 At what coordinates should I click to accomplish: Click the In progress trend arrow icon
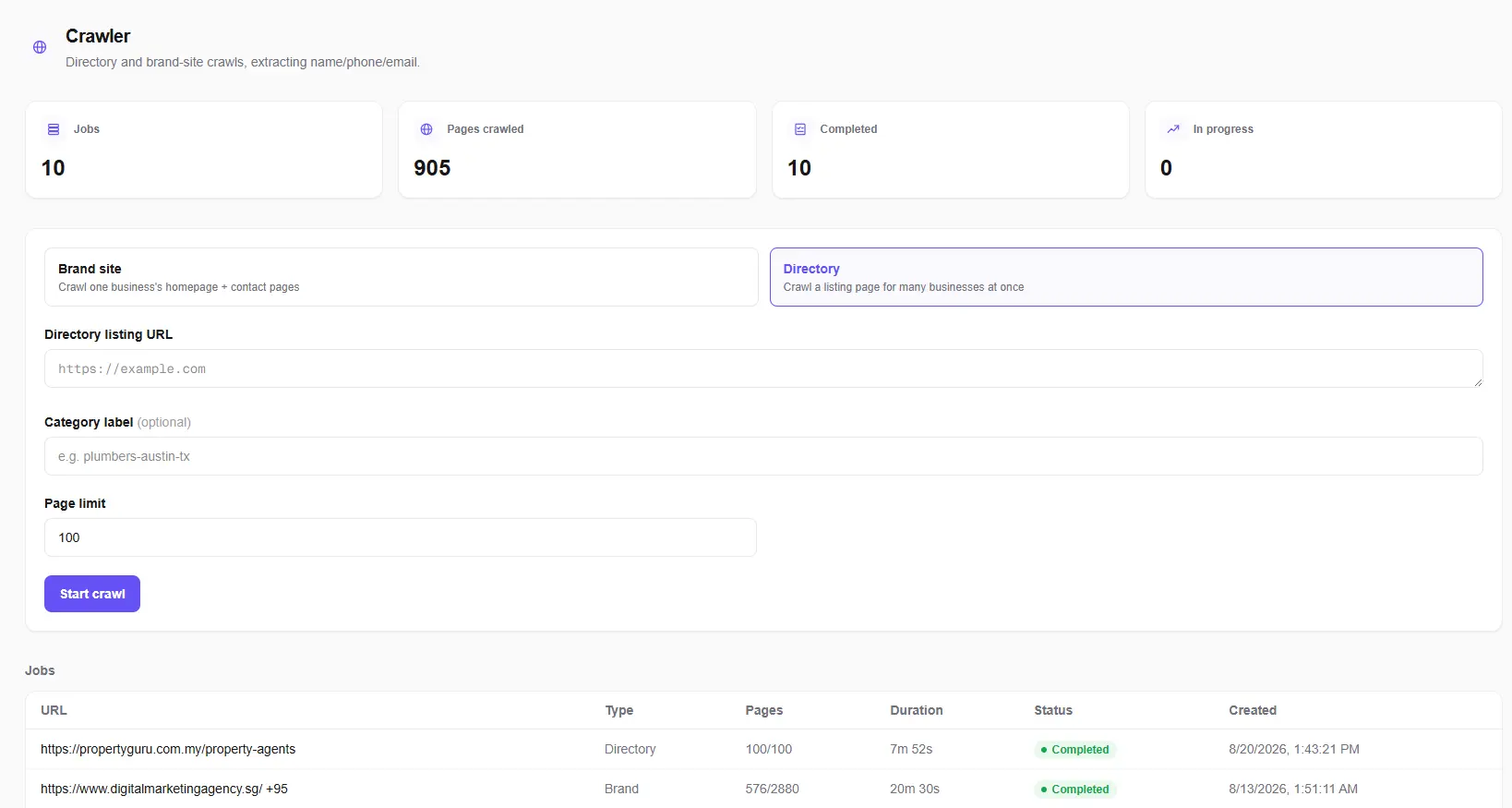[1173, 129]
